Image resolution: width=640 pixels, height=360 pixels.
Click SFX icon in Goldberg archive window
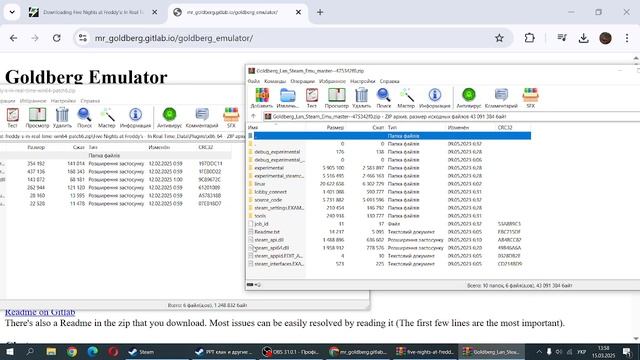tap(531, 98)
